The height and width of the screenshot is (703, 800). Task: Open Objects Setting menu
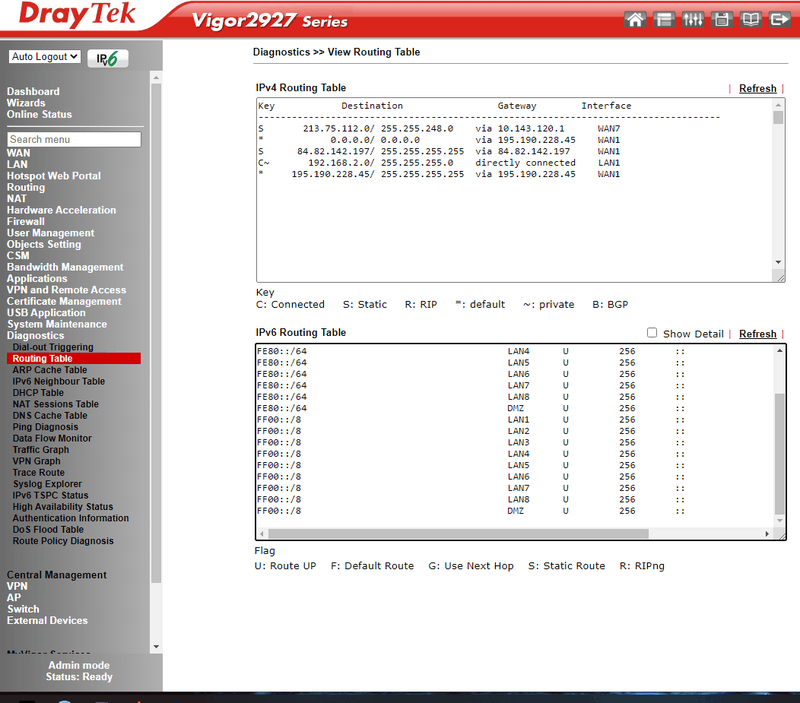[x=44, y=244]
